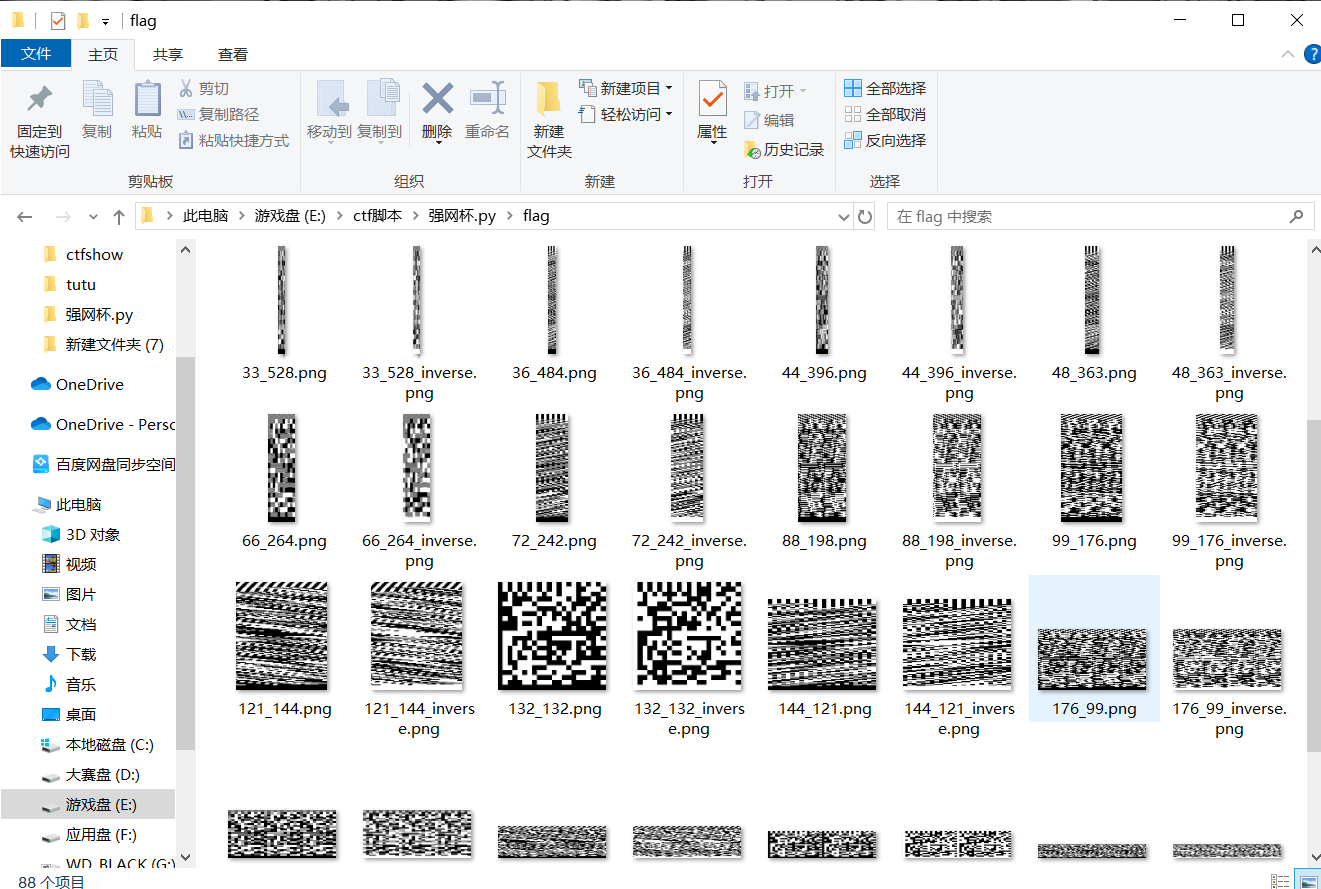Viewport: 1321px width, 889px height.
Task: Click 此电脑 in the address breadcrumb
Action: pyautogui.click(x=205, y=216)
